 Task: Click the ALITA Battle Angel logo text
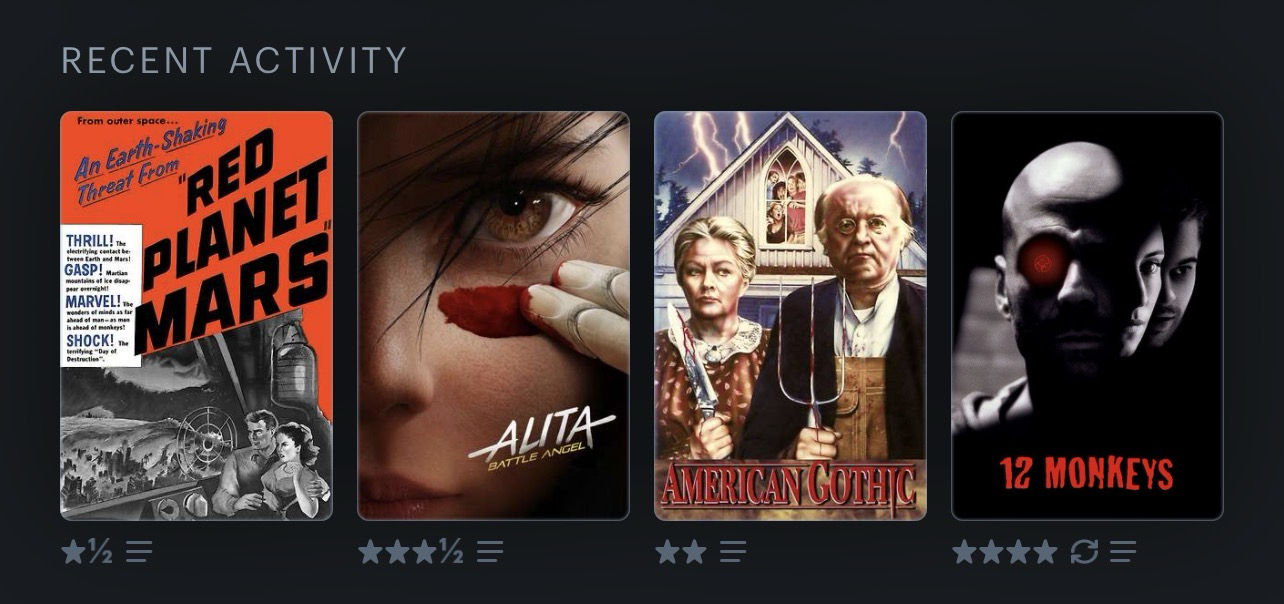[541, 440]
